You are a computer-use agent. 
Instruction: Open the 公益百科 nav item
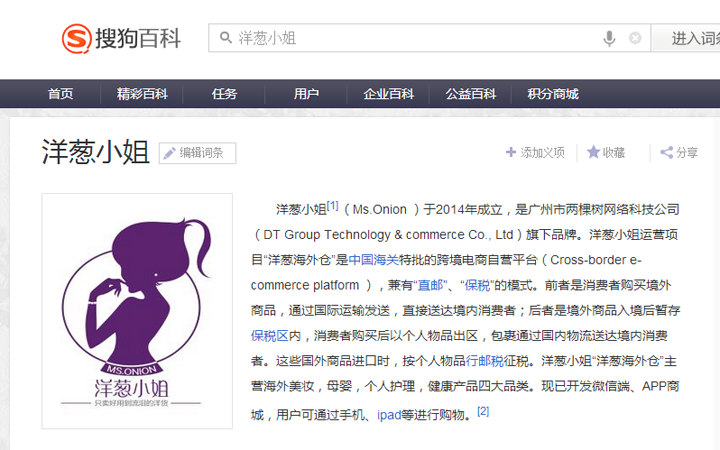click(x=471, y=94)
